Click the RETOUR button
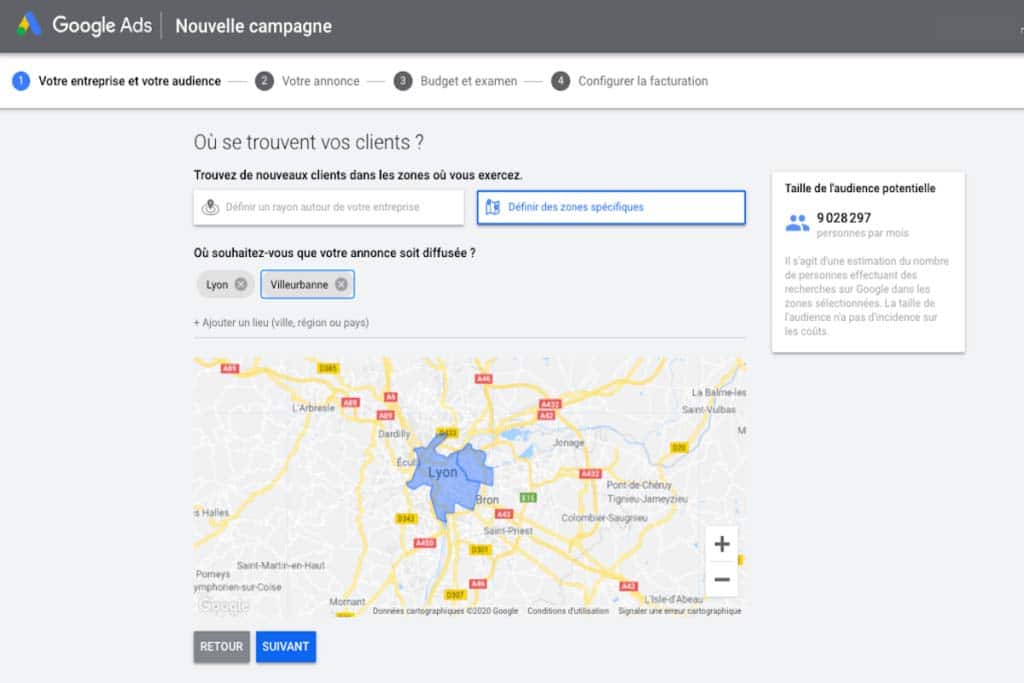 221,646
